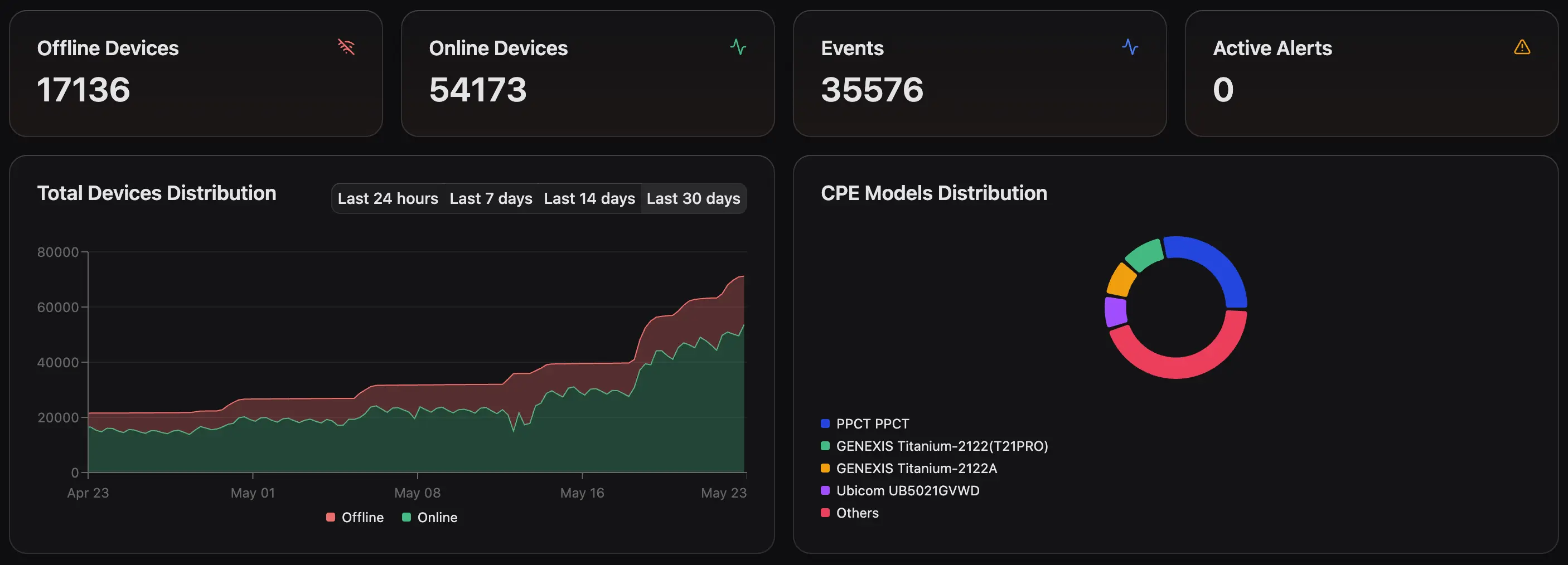Click the purple Ubicom legend color square
1568x565 pixels.
coord(825,490)
